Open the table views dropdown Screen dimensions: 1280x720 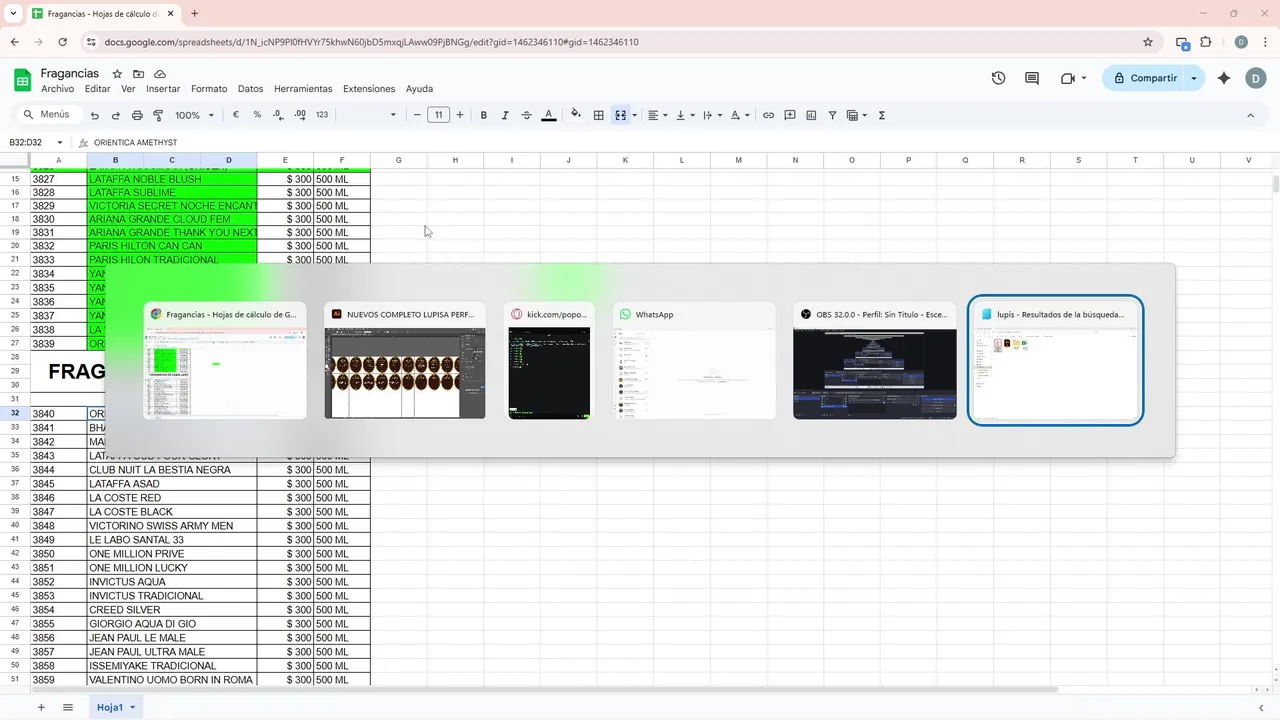[x=857, y=115]
